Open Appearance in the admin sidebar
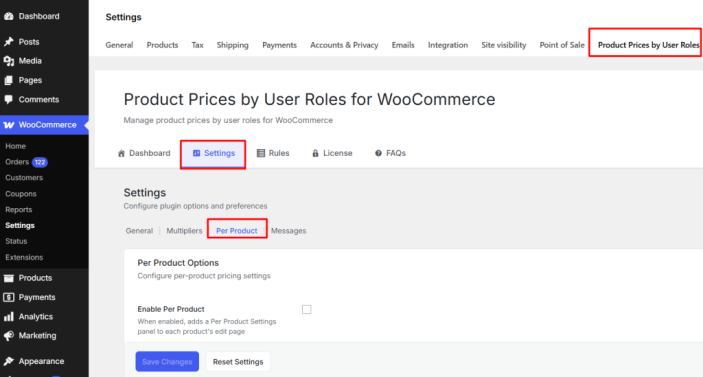The height and width of the screenshot is (377, 703). (x=41, y=361)
